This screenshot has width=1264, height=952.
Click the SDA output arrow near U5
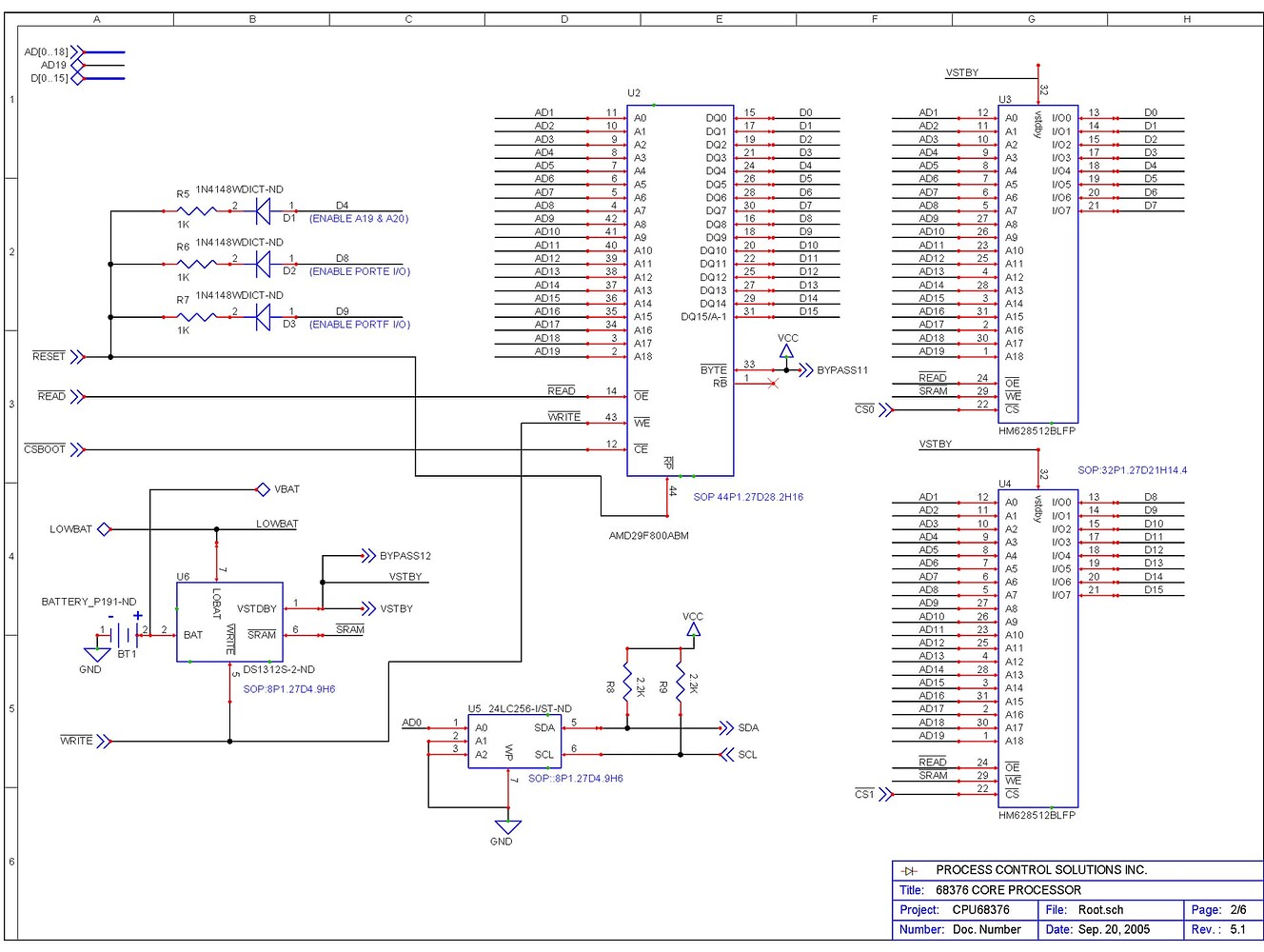(727, 727)
